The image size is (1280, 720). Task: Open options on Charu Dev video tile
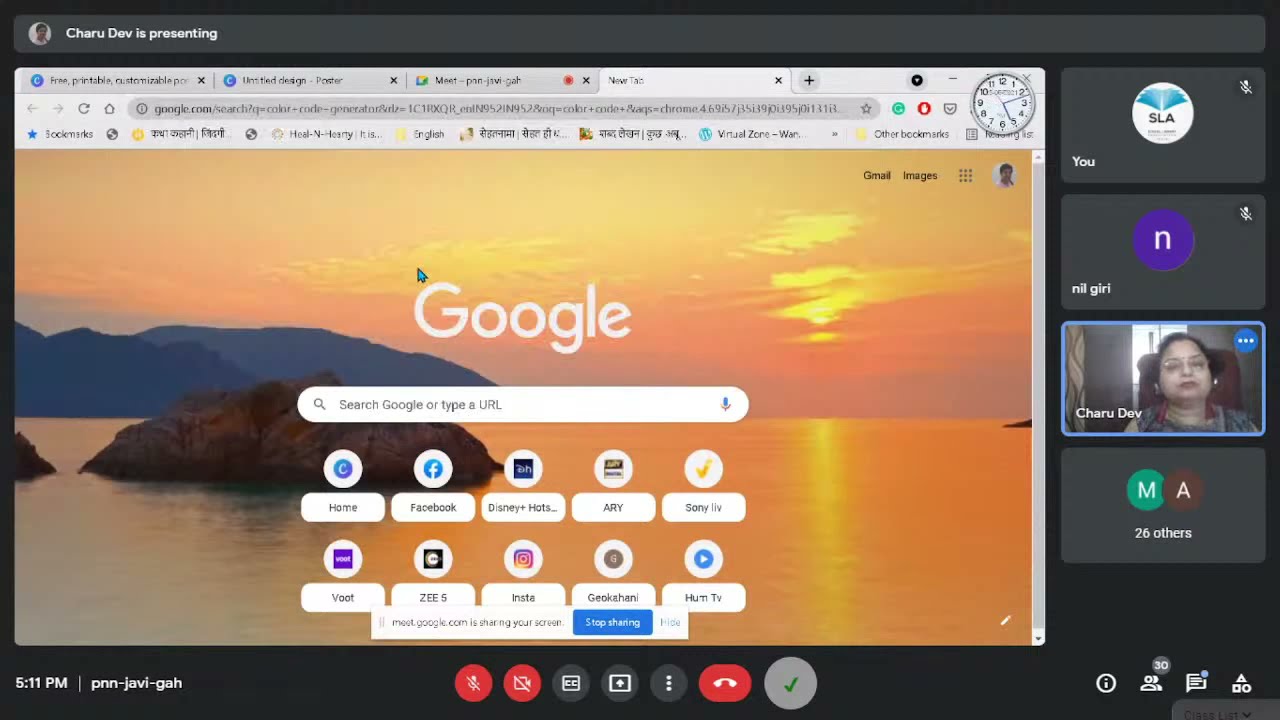[1245, 341]
